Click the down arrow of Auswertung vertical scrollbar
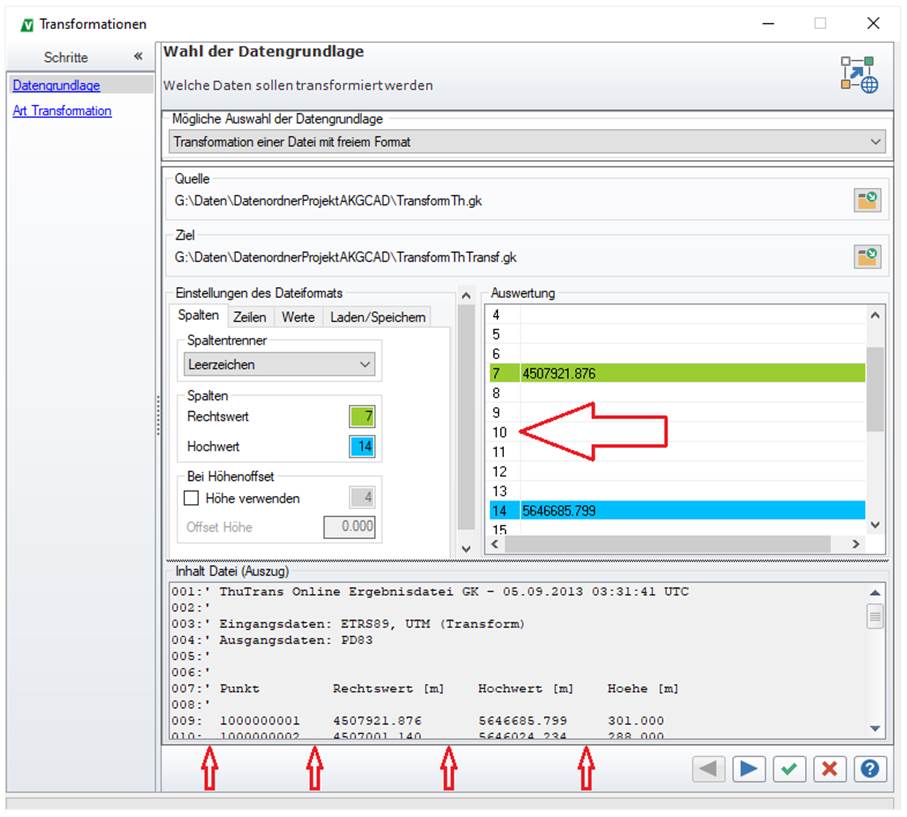This screenshot has height=817, width=907. 875,525
